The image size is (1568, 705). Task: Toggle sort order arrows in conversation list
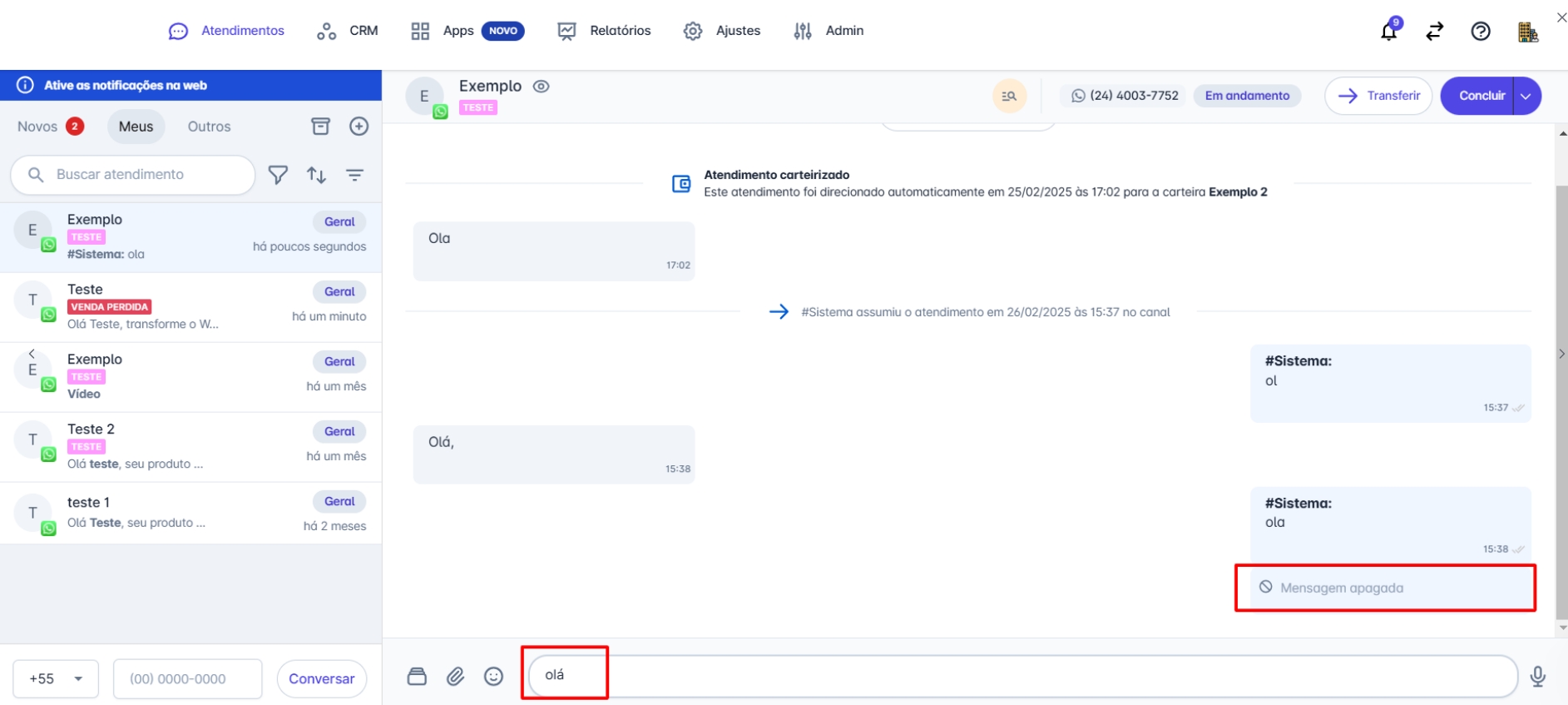[316, 175]
